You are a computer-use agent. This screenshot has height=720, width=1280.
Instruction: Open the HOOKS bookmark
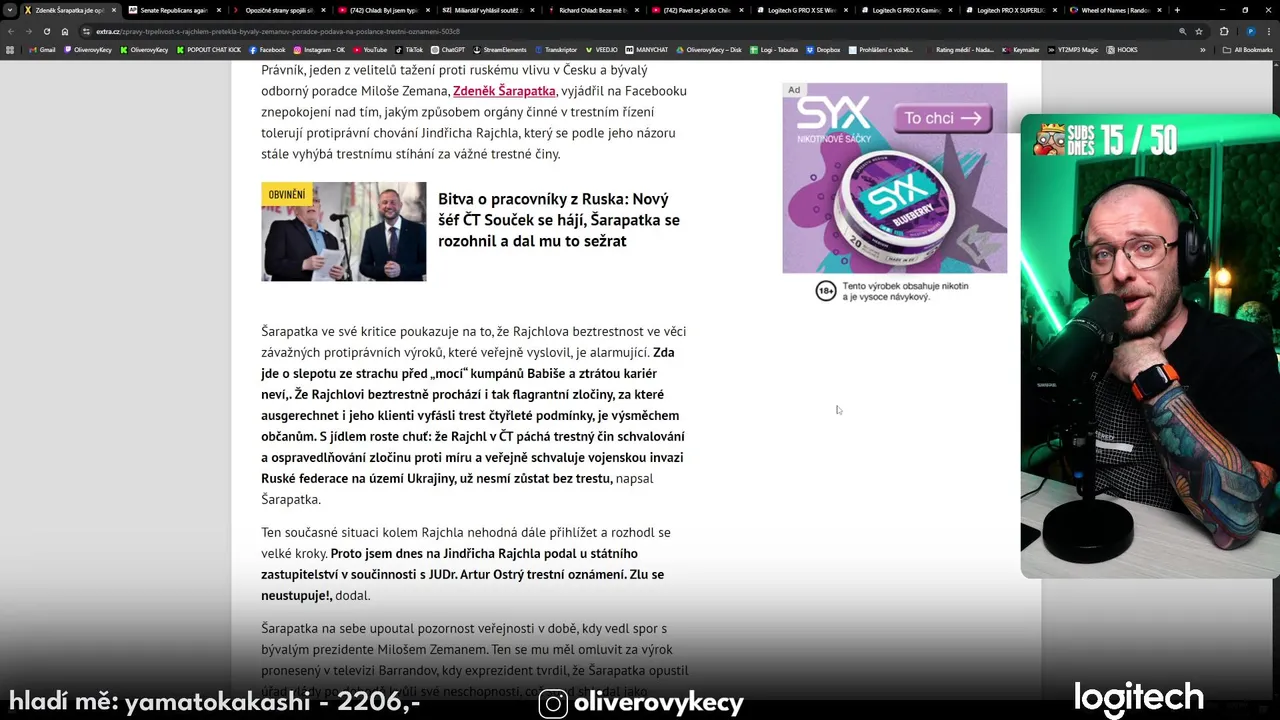[1122, 49]
